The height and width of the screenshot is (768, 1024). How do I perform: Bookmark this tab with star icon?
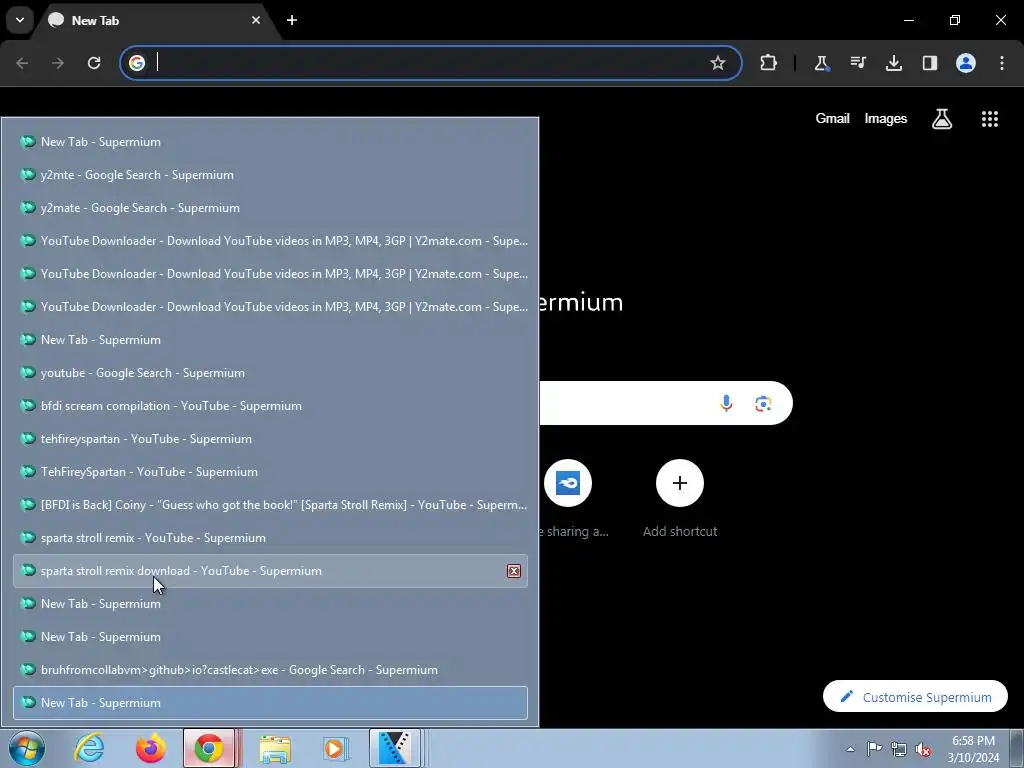(718, 63)
